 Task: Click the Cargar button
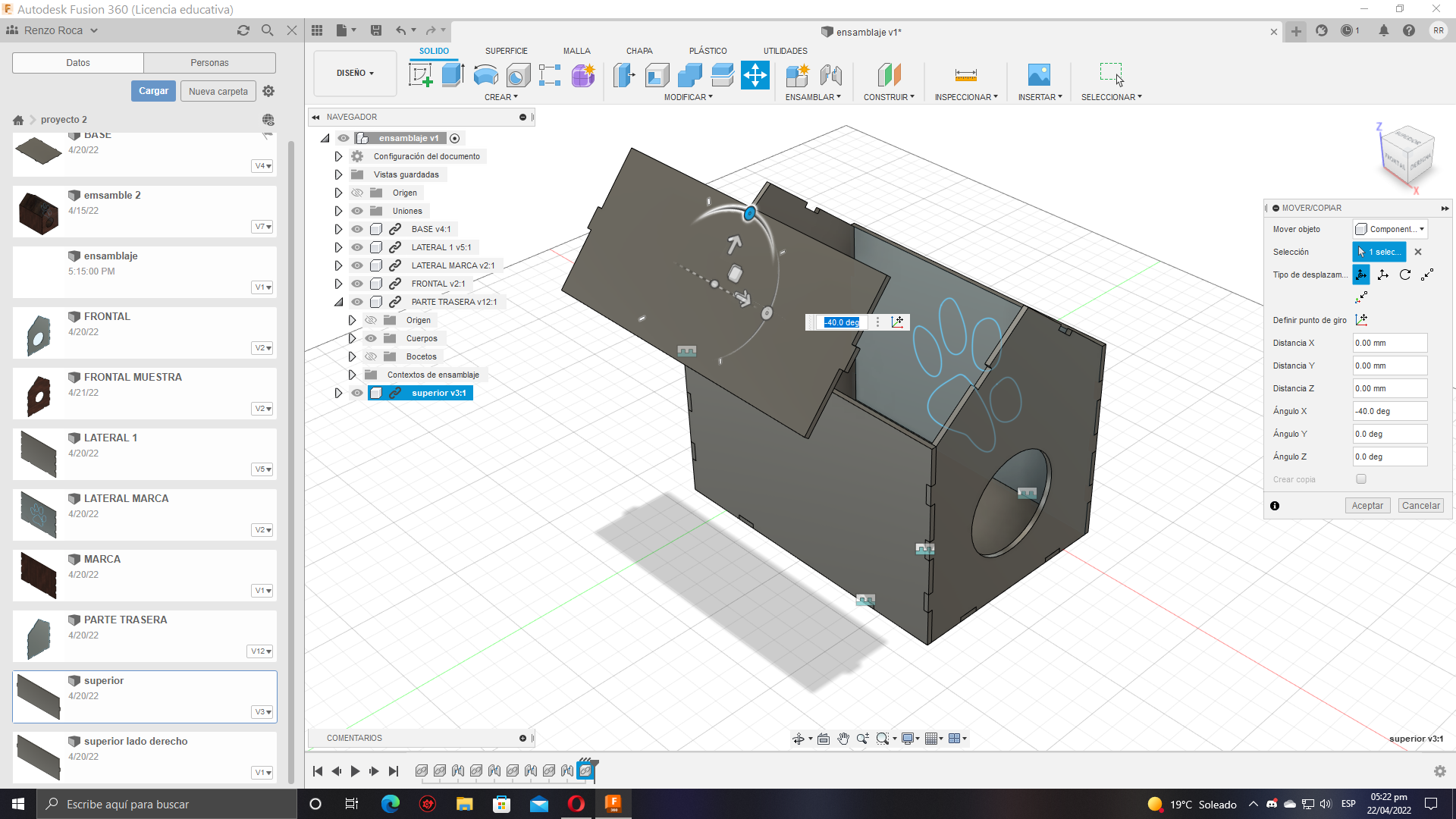tap(153, 91)
